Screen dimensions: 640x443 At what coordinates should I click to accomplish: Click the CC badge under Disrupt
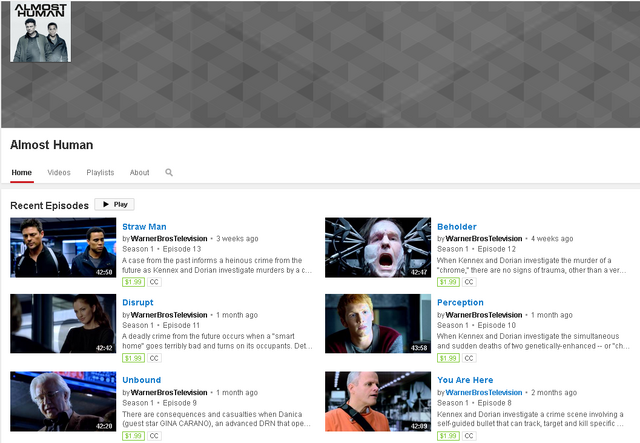(154, 358)
